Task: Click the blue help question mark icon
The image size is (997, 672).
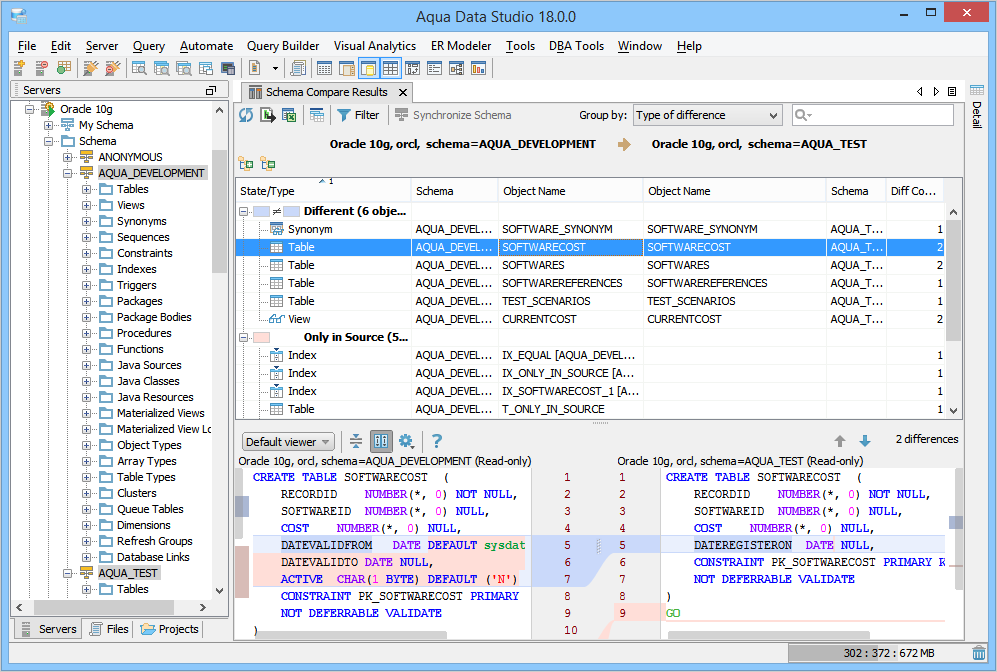Action: 436,441
